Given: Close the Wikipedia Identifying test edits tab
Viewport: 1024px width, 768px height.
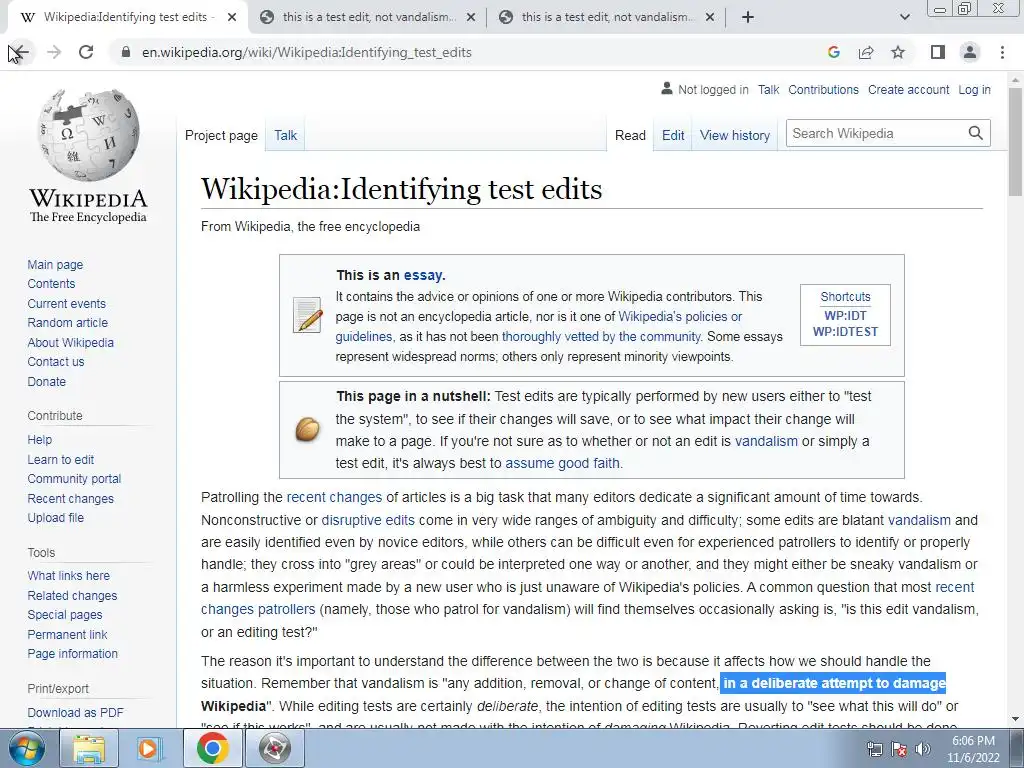Looking at the screenshot, I should point(232,18).
